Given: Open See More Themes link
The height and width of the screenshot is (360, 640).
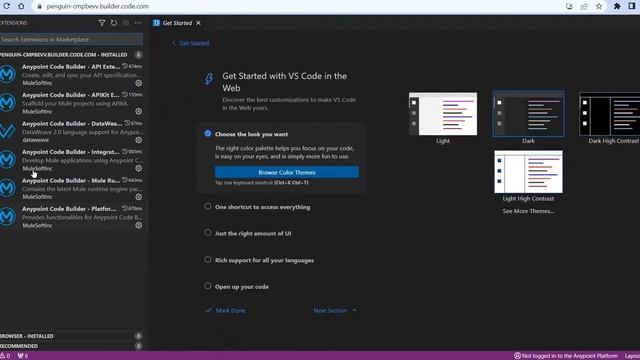Looking at the screenshot, I should (x=528, y=211).
